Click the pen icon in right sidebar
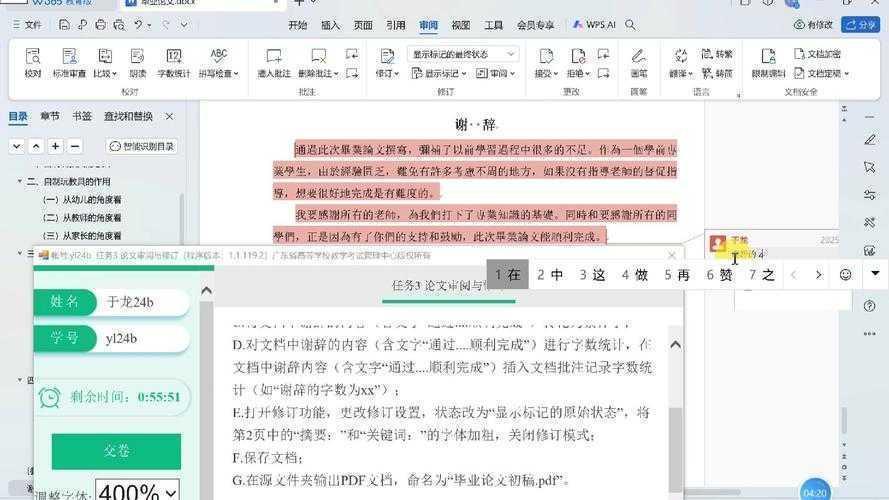Viewport: 889px width, 500px height. click(x=870, y=139)
